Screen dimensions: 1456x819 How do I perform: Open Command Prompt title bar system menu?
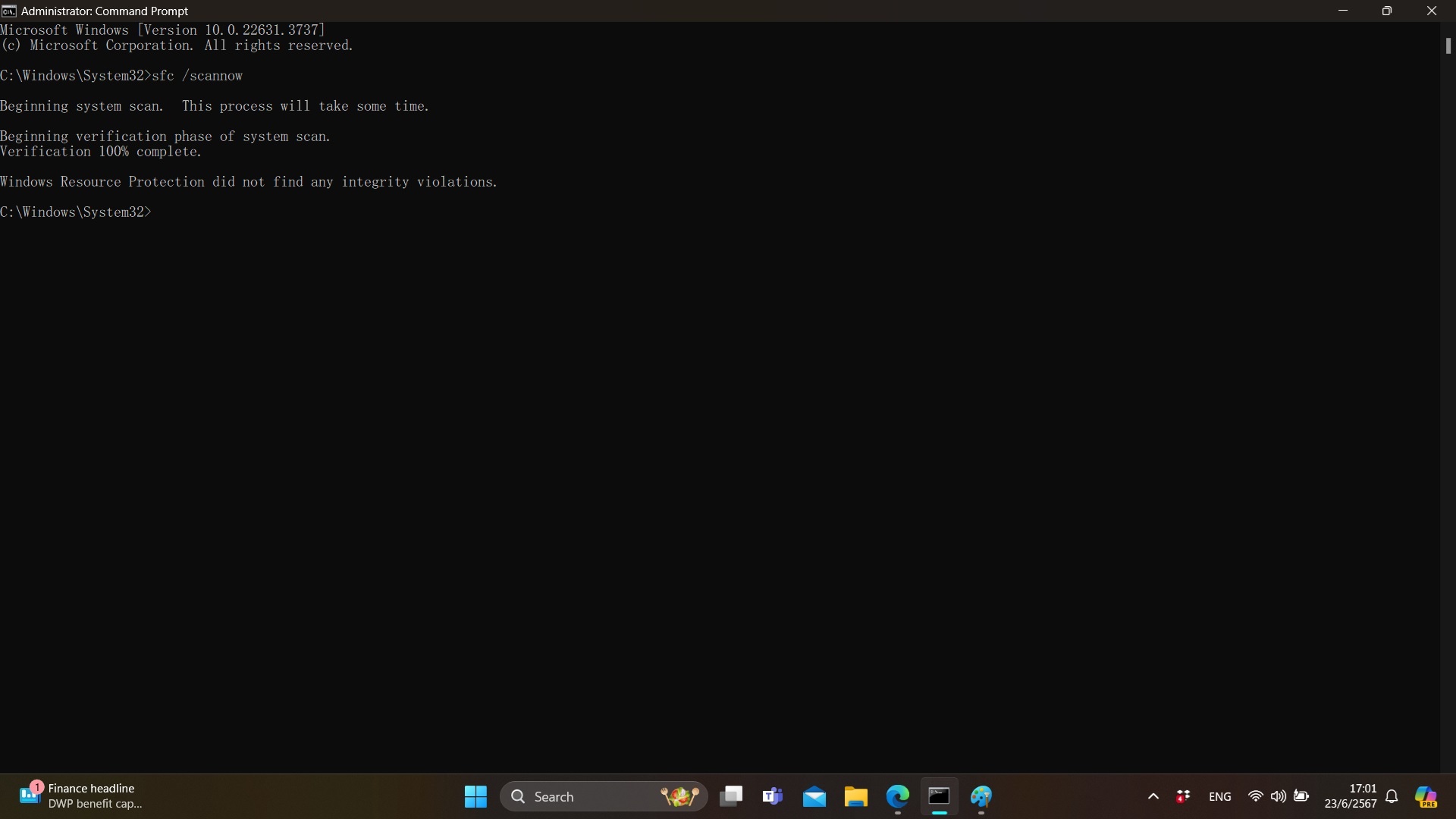pyautogui.click(x=9, y=11)
